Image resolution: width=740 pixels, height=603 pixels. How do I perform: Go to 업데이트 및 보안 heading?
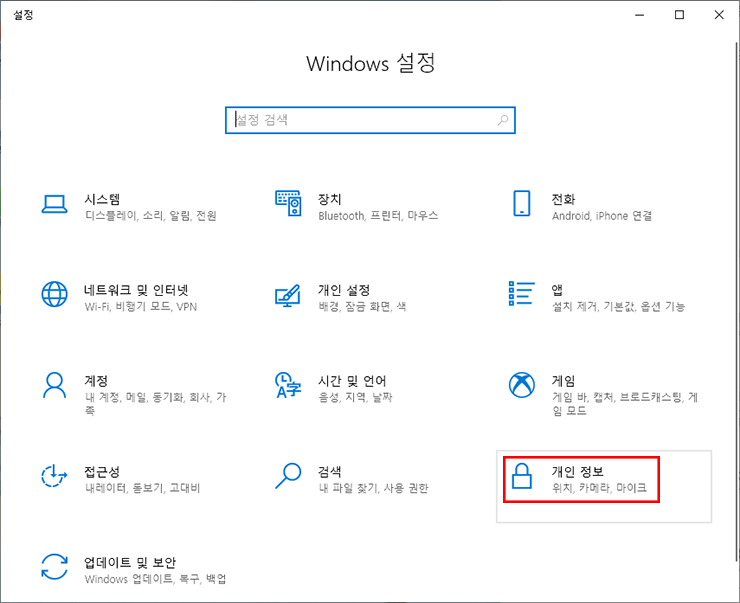click(x=130, y=562)
